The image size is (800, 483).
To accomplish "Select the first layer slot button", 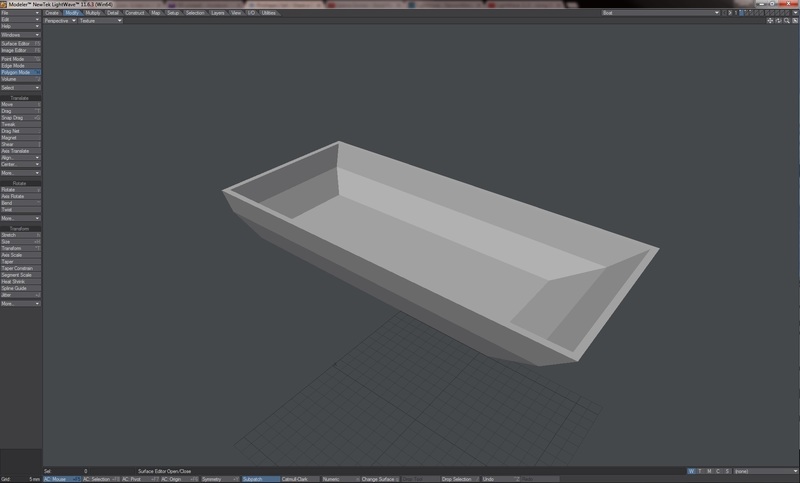I will tap(742, 13).
